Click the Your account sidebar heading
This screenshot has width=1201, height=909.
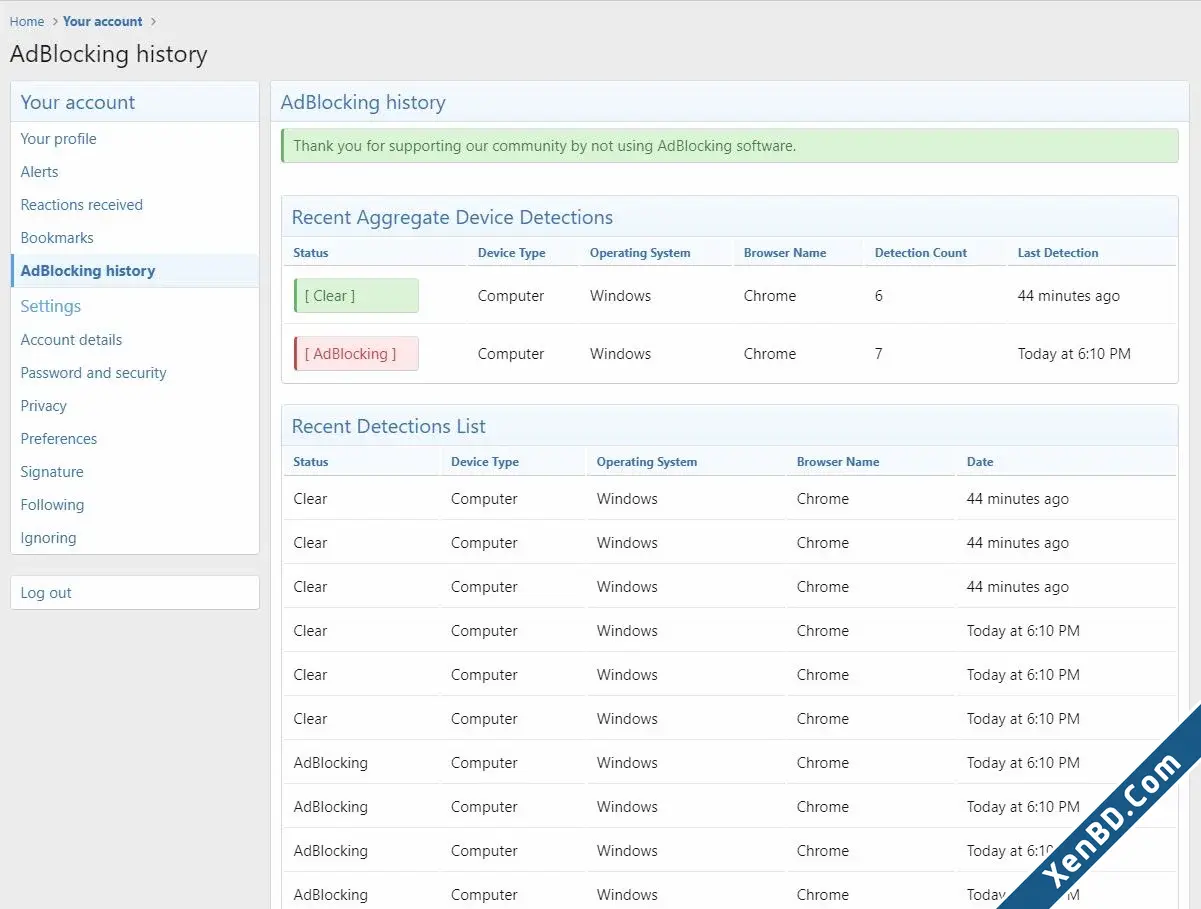[78, 102]
